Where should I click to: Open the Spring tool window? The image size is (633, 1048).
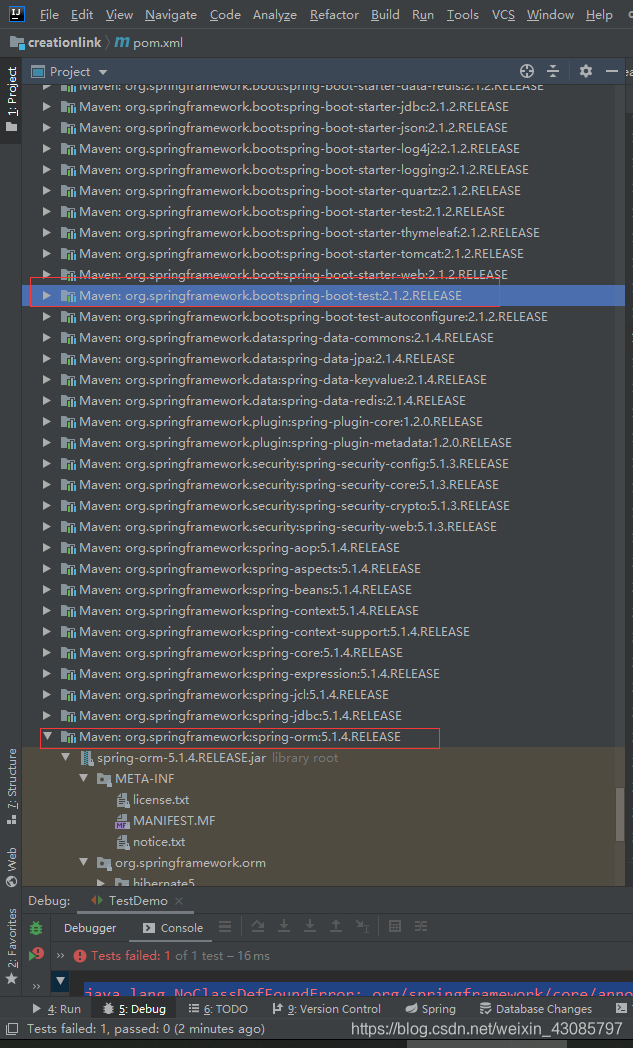point(430,1009)
